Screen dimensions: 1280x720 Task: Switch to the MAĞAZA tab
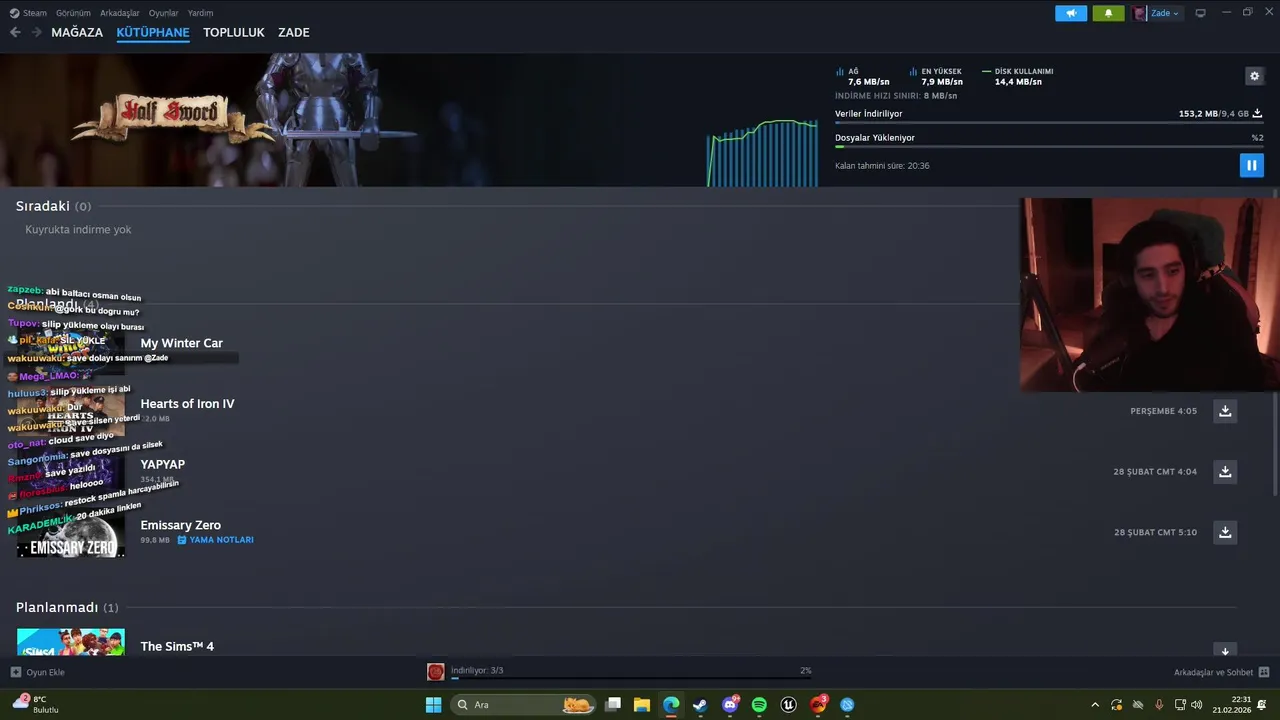point(77,32)
